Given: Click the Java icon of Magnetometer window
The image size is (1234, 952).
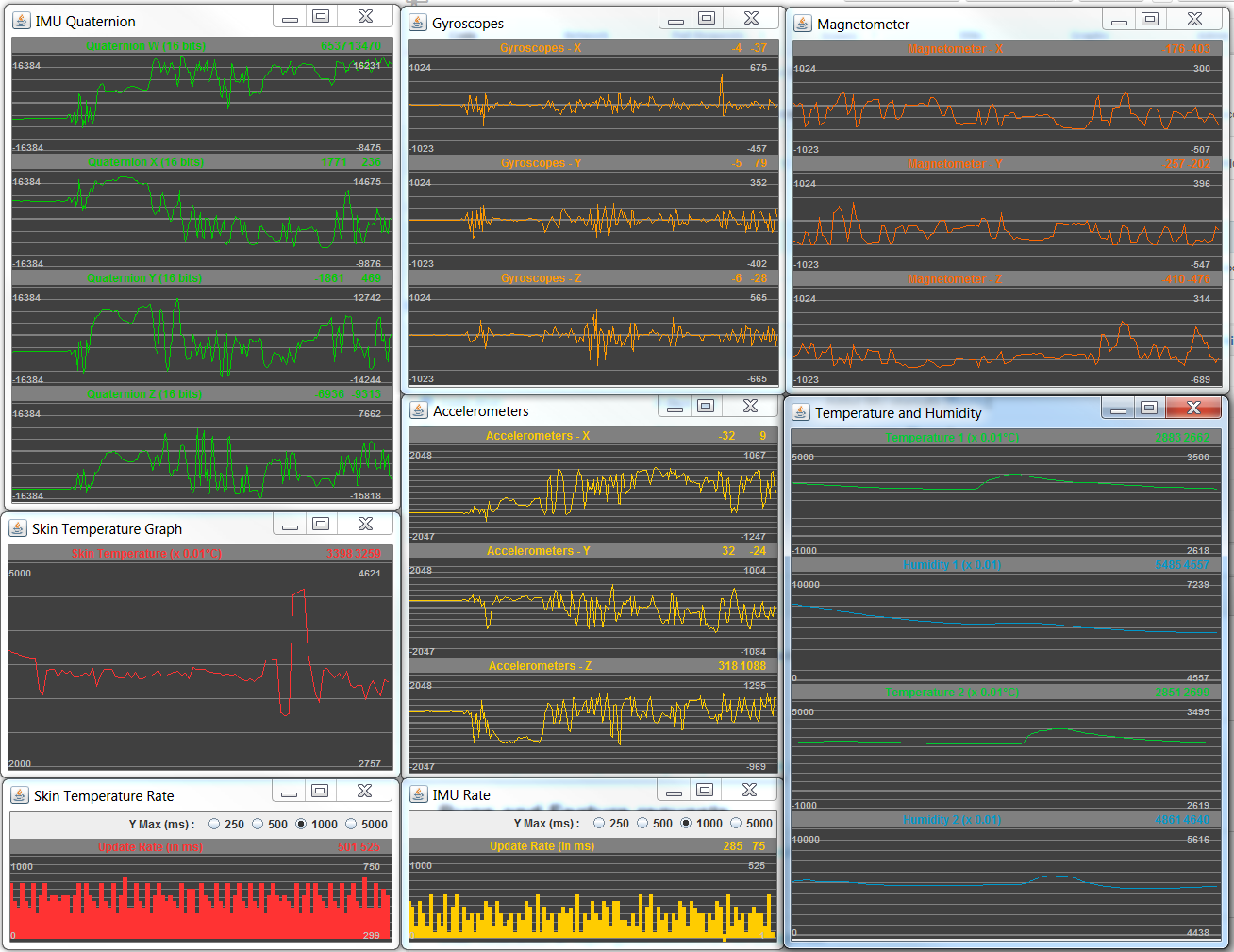Looking at the screenshot, I should (x=803, y=24).
